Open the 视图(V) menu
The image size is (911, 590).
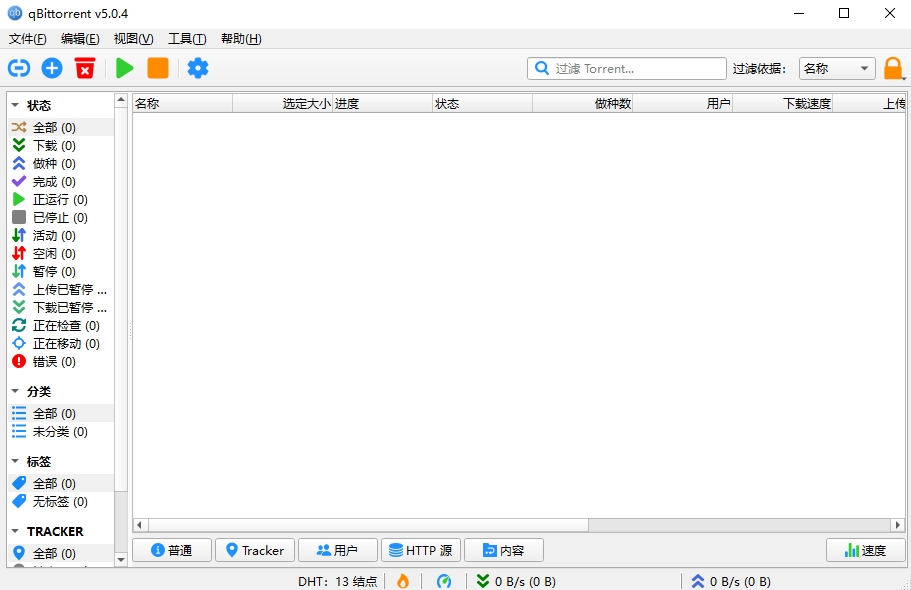click(x=133, y=39)
